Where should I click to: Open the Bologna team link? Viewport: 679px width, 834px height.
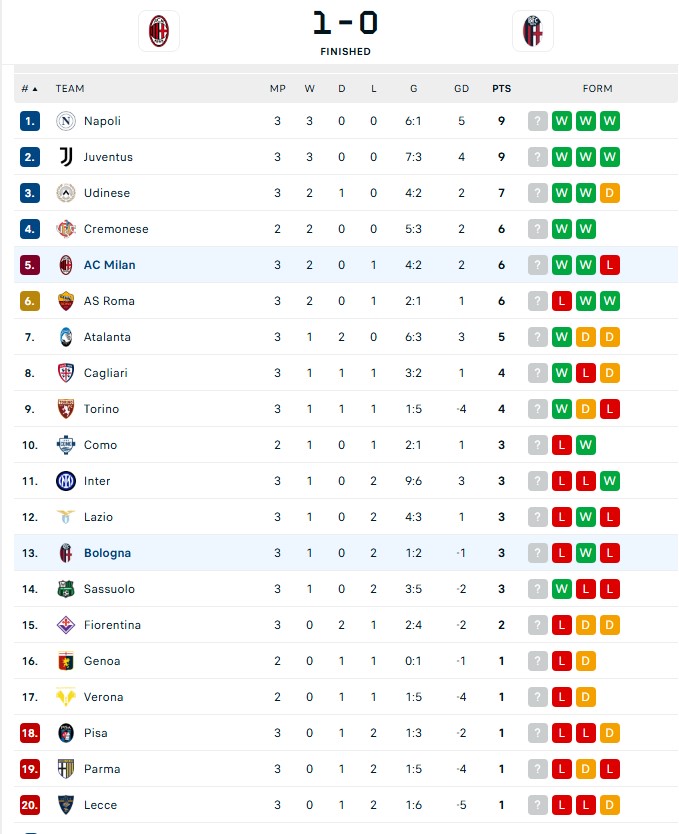click(107, 553)
